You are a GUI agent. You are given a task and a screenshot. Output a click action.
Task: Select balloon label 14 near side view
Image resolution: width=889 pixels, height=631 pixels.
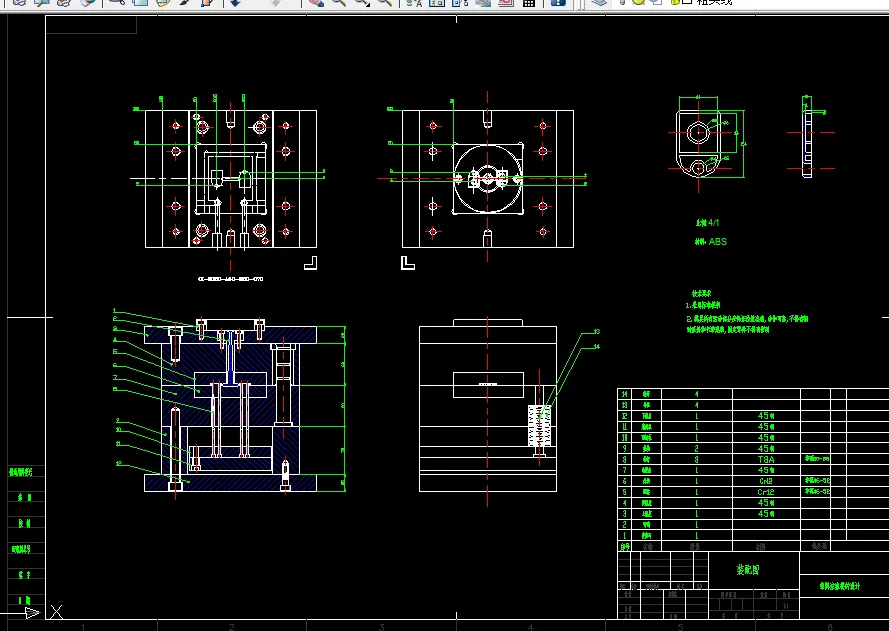pyautogui.click(x=596, y=346)
